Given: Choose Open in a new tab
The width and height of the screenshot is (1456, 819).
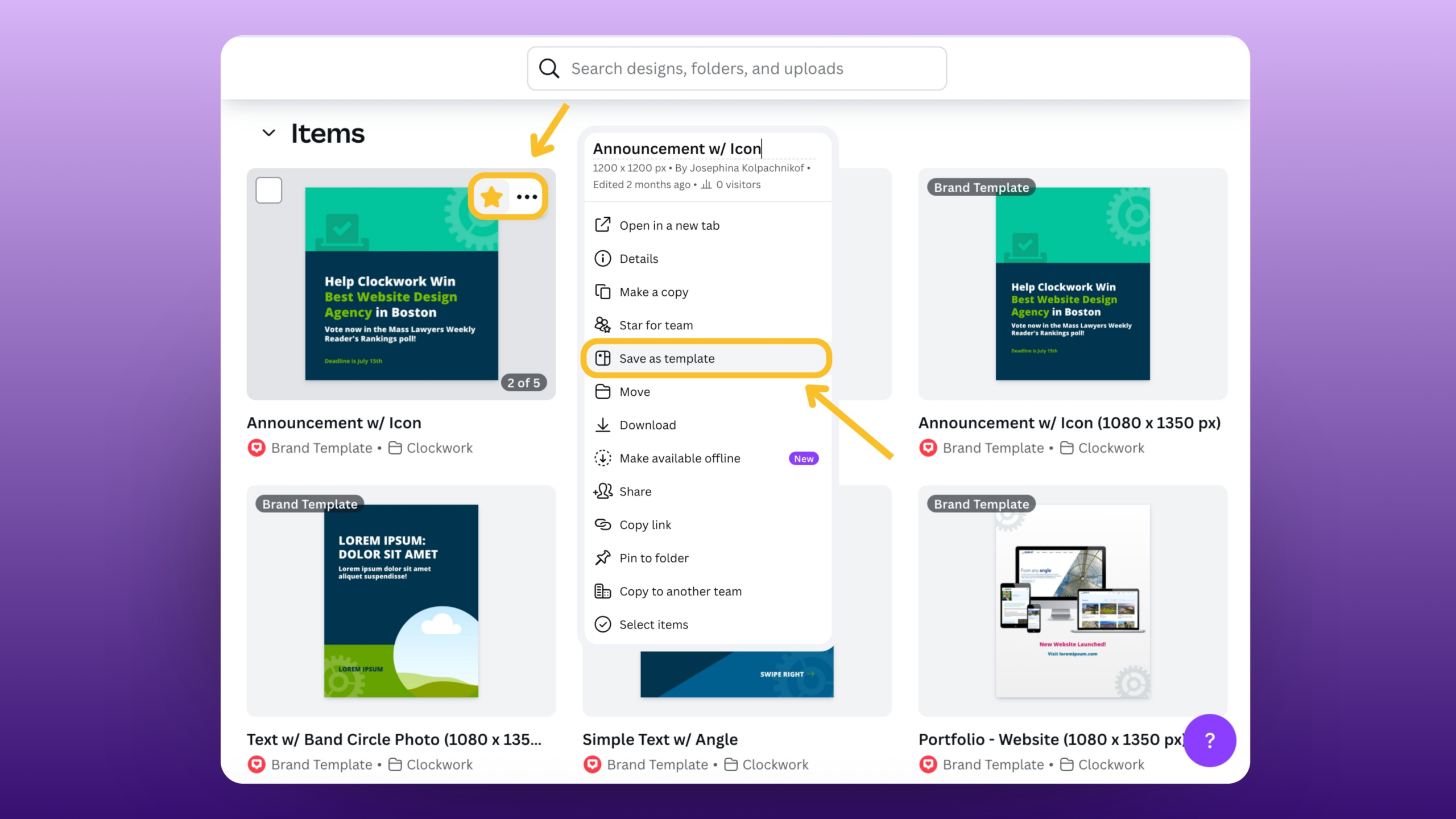Looking at the screenshot, I should [708, 225].
